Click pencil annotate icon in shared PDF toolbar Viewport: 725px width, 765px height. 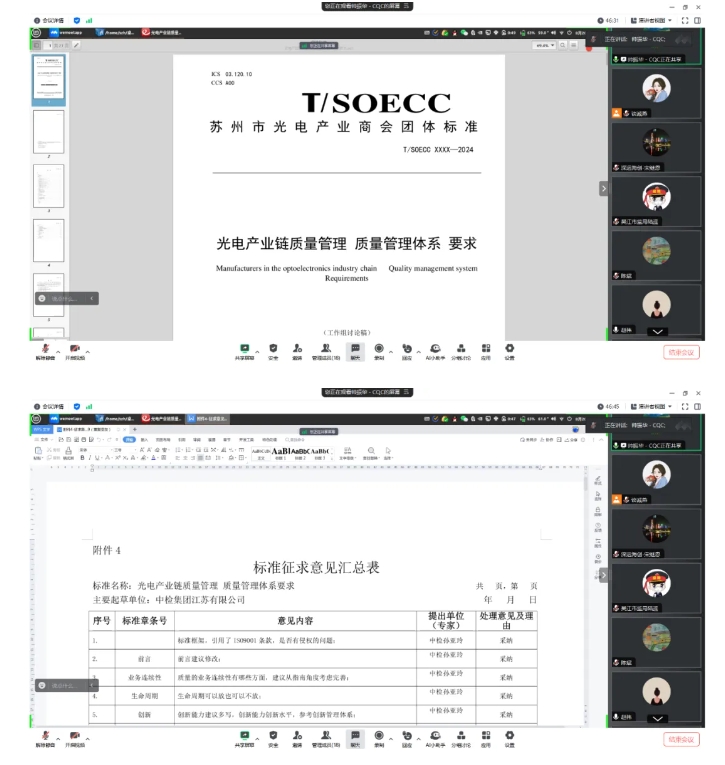click(77, 45)
